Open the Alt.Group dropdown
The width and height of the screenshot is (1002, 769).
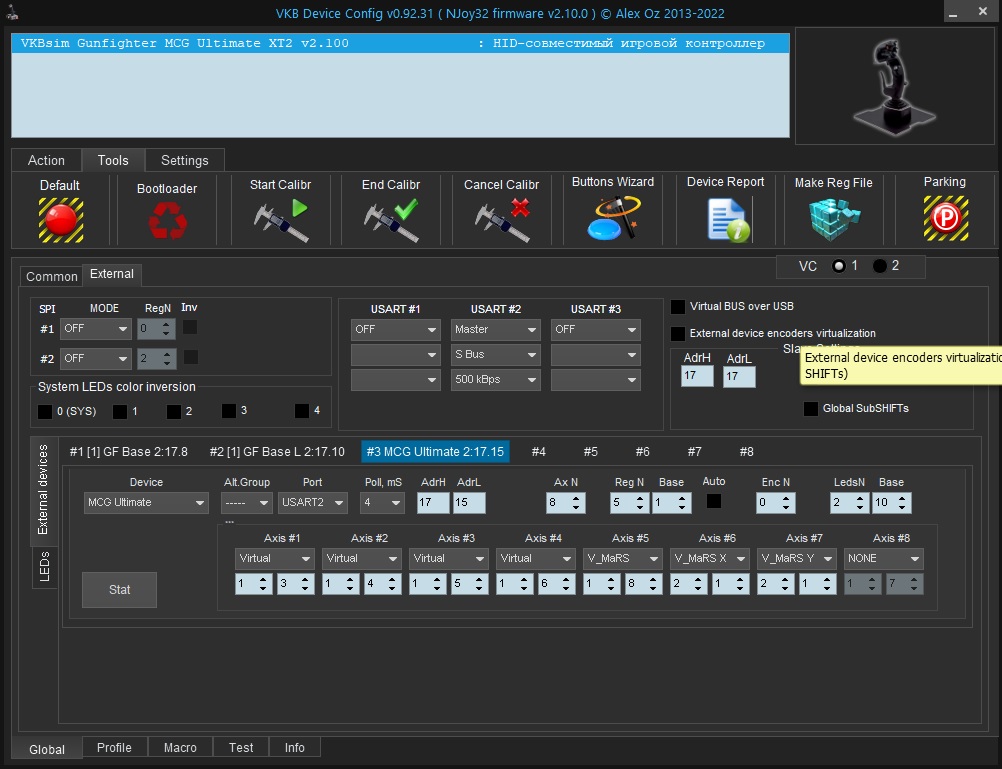247,502
